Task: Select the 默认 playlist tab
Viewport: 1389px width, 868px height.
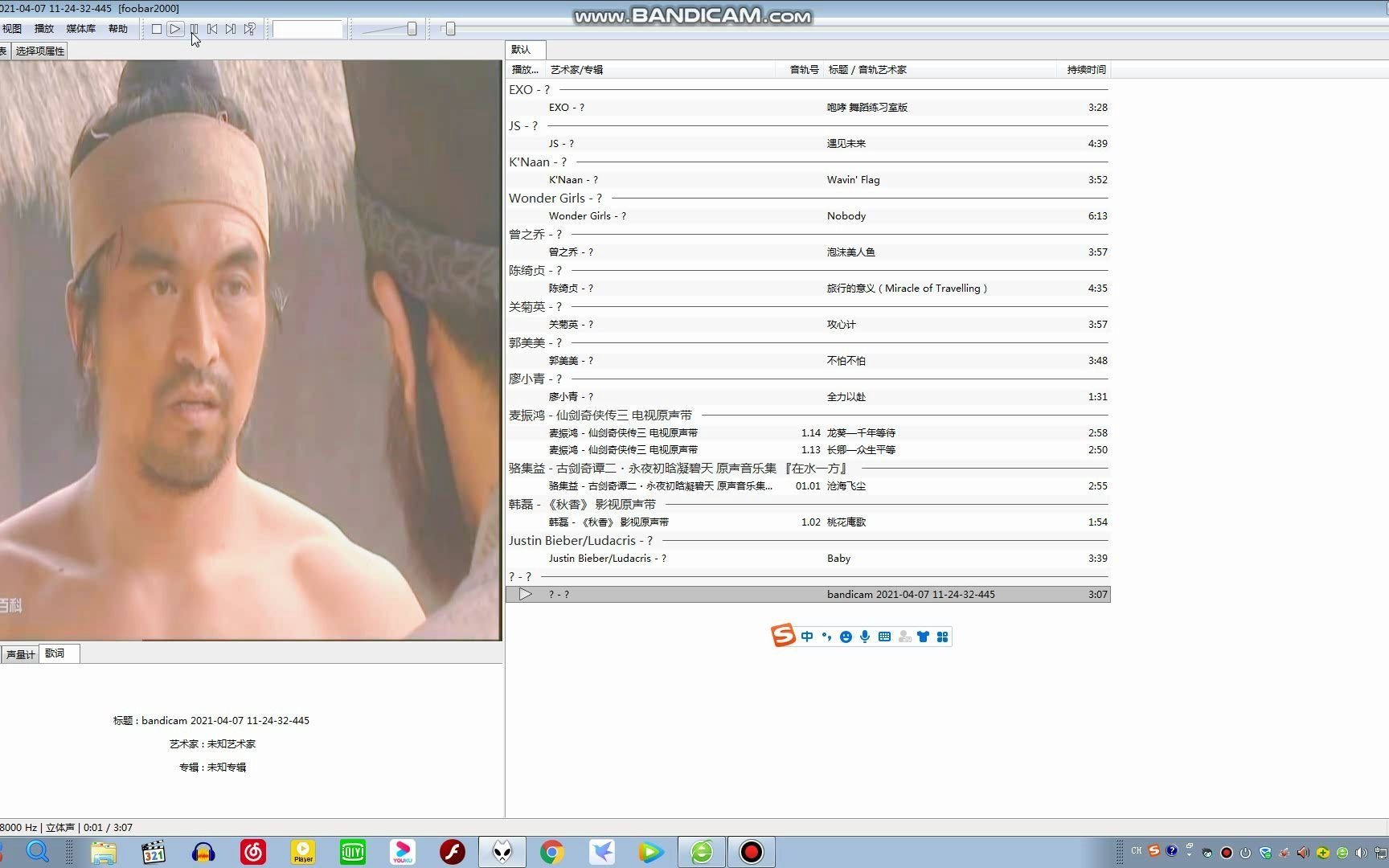Action: pos(526,50)
